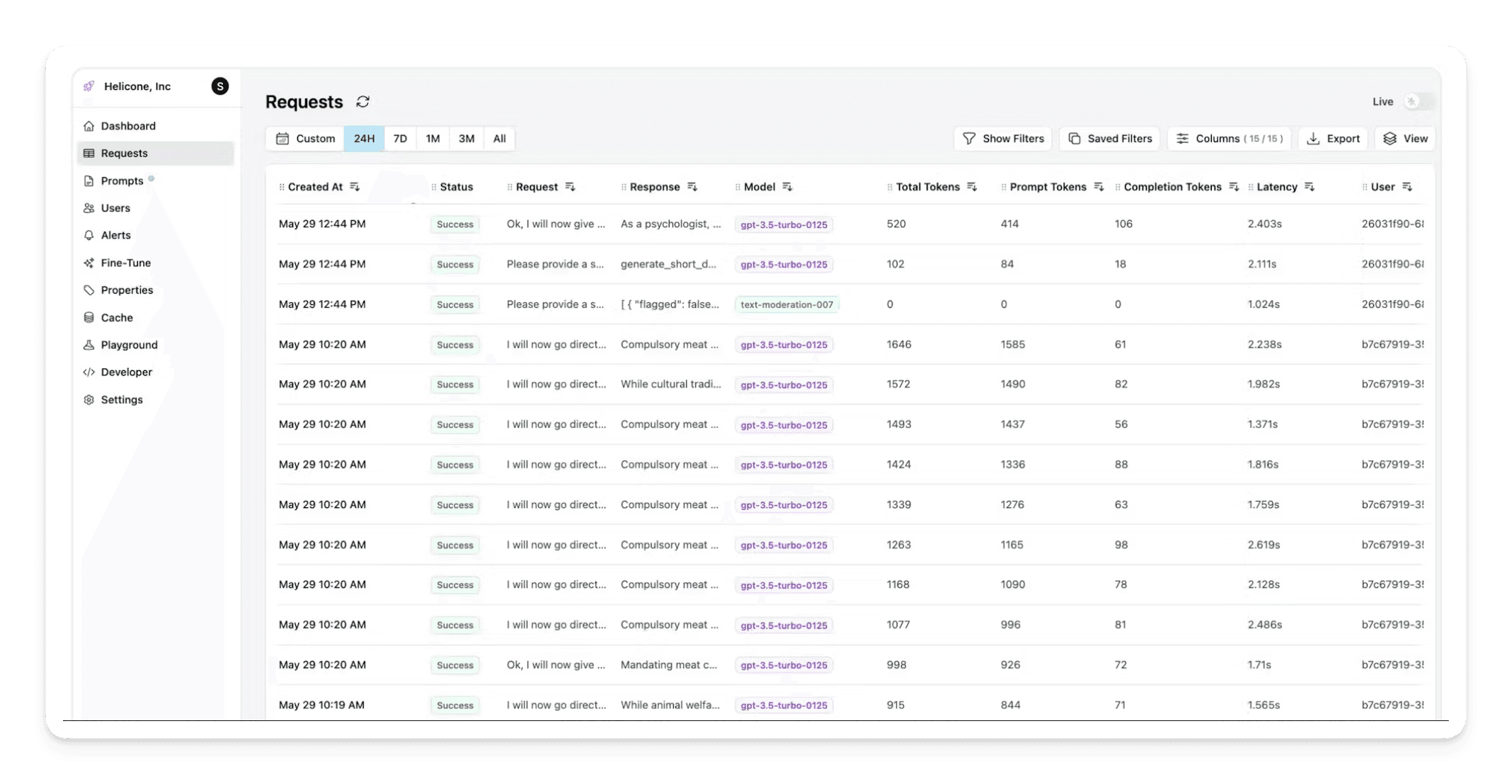
Task: Select the 7D time range tab
Action: pyautogui.click(x=400, y=139)
